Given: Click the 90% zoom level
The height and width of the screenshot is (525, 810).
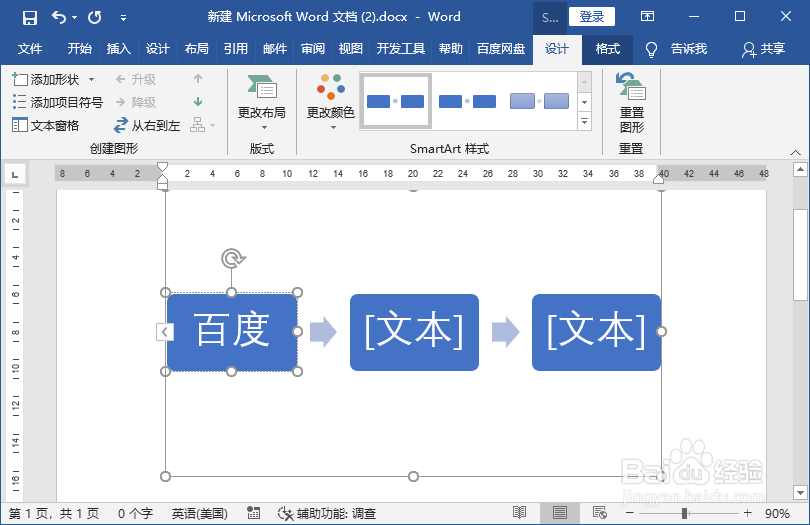Looking at the screenshot, I should point(777,514).
